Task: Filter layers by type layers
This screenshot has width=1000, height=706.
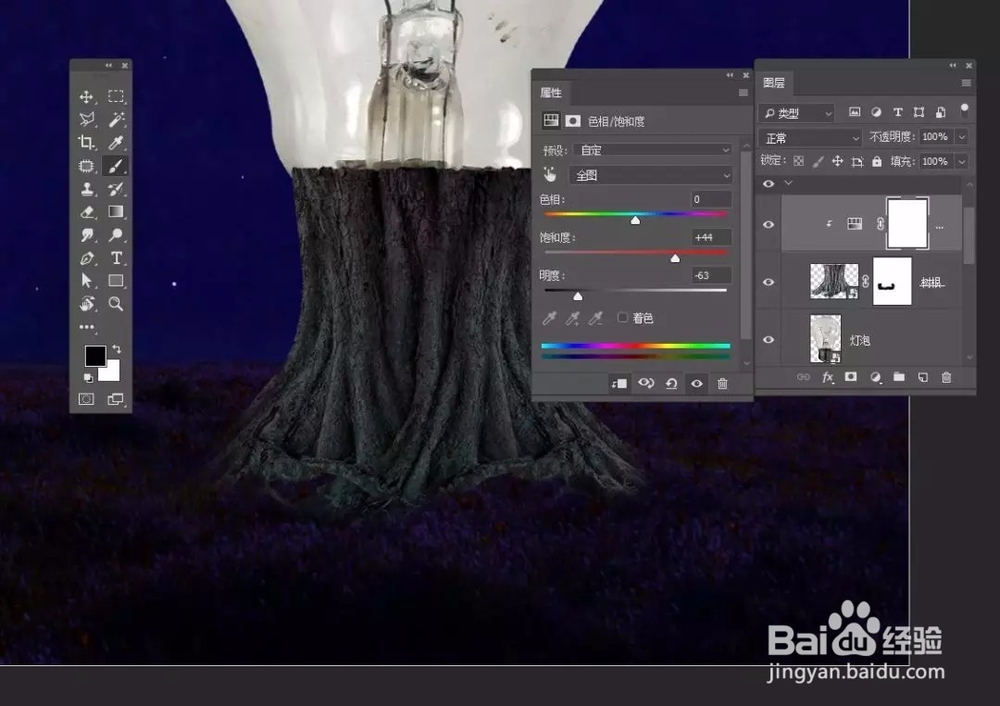Action: click(x=897, y=112)
